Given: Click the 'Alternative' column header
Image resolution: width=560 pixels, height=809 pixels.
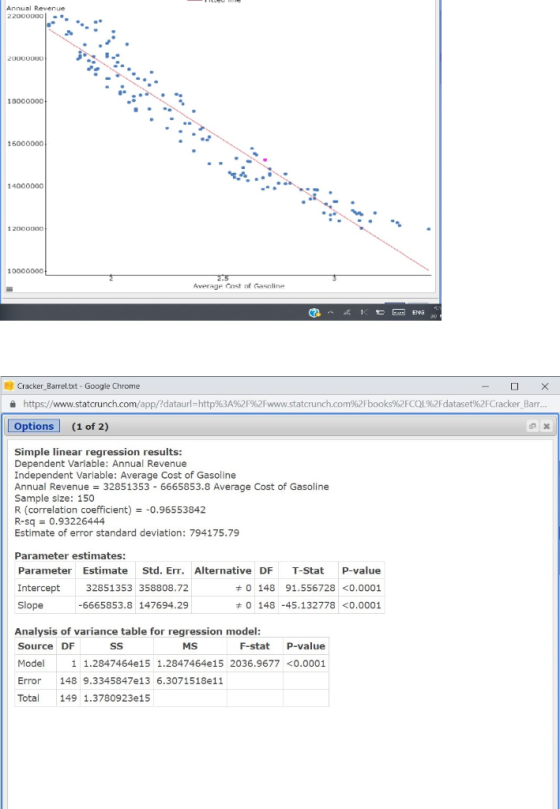Looking at the screenshot, I should 222,571.
